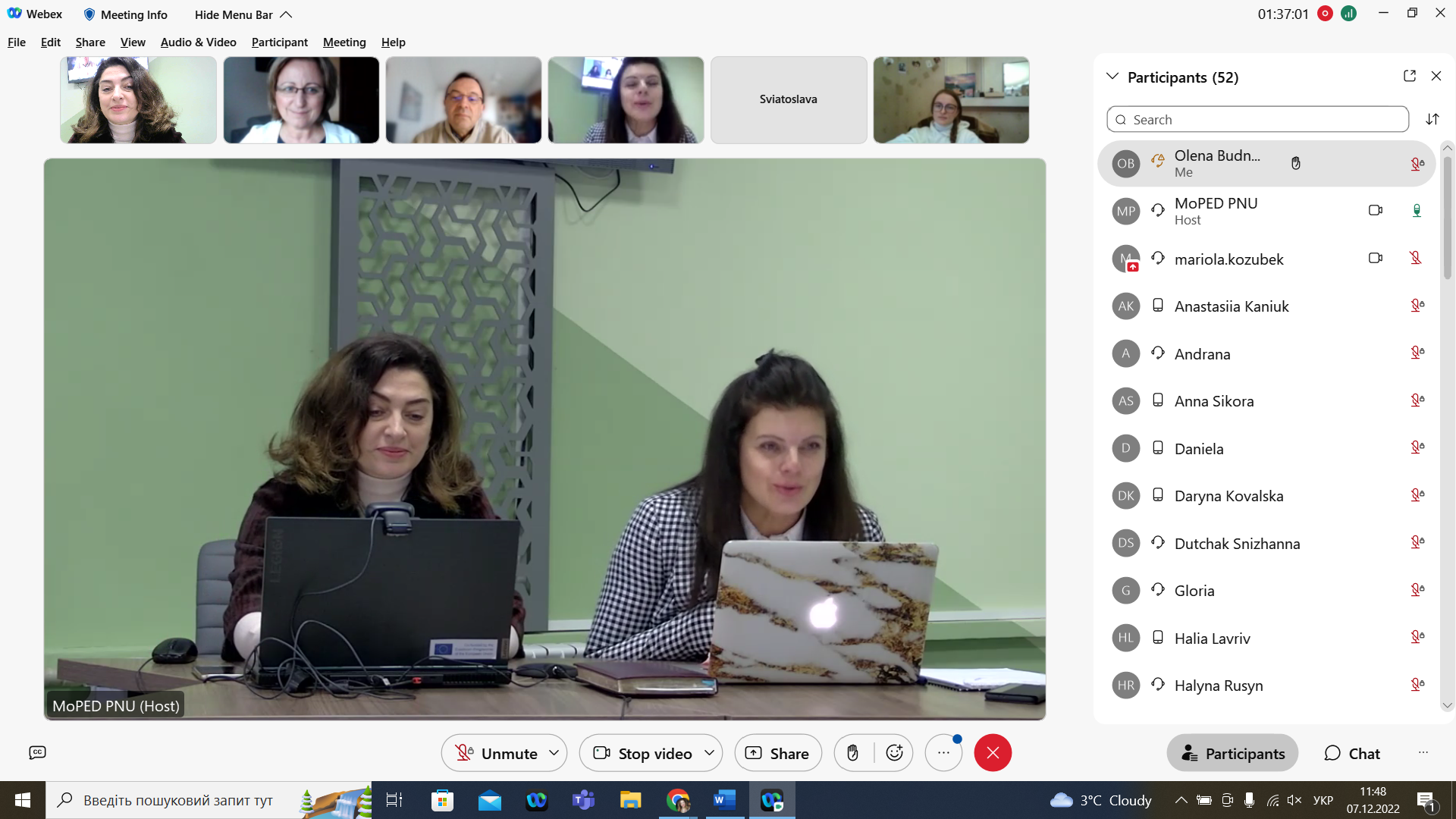This screenshot has width=1456, height=819.
Task: Expand the audio options arrow beside Unmute
Action: pyautogui.click(x=554, y=753)
